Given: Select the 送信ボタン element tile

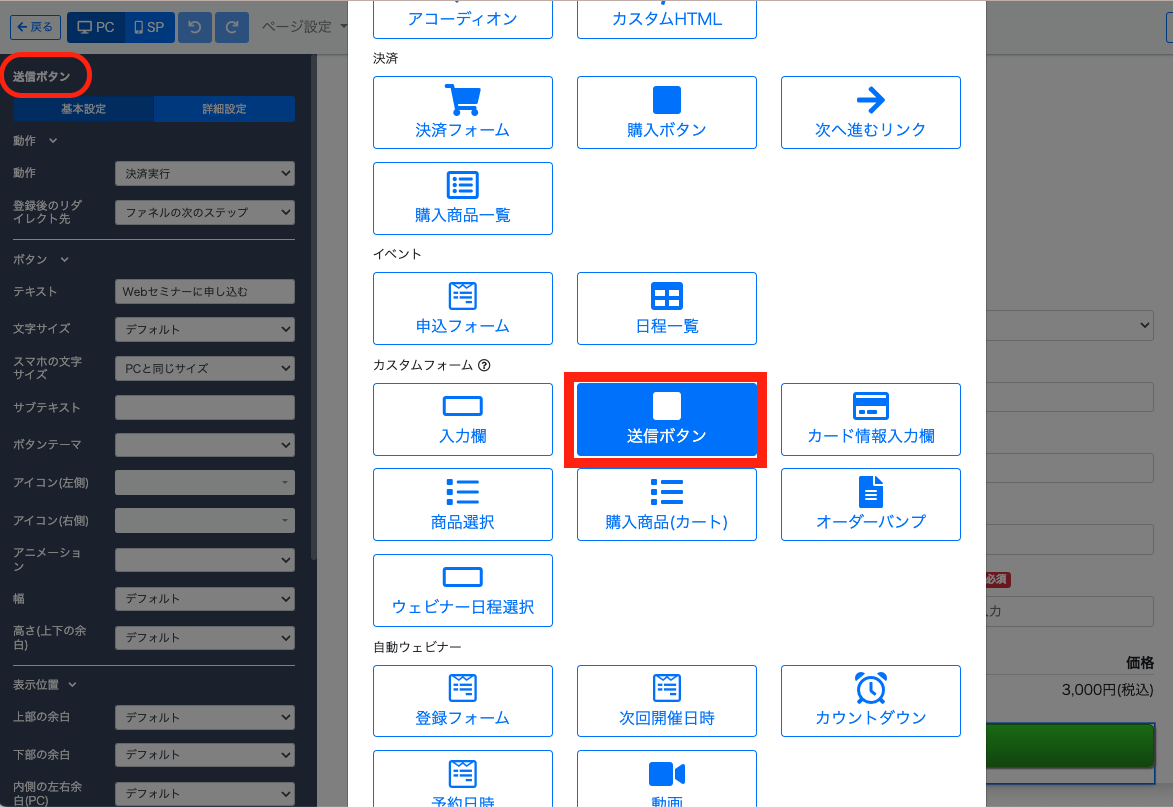Looking at the screenshot, I should (666, 419).
